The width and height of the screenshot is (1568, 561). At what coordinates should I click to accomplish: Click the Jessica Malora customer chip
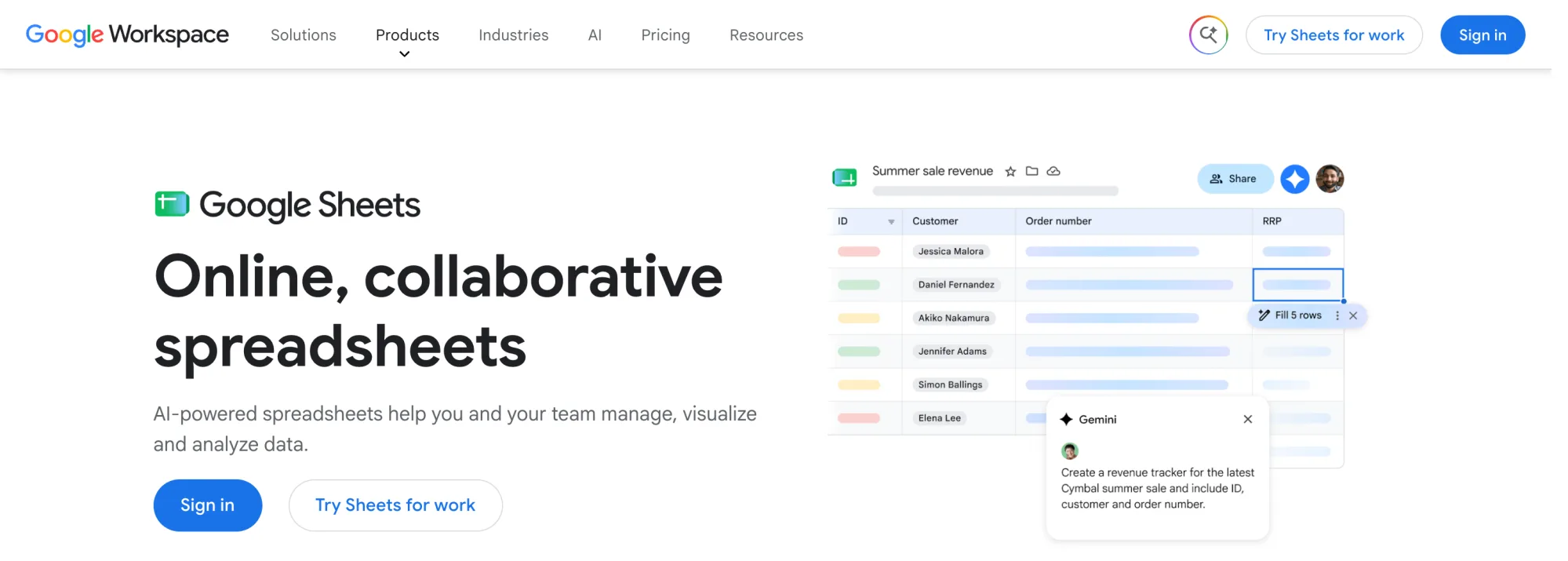pyautogui.click(x=951, y=252)
